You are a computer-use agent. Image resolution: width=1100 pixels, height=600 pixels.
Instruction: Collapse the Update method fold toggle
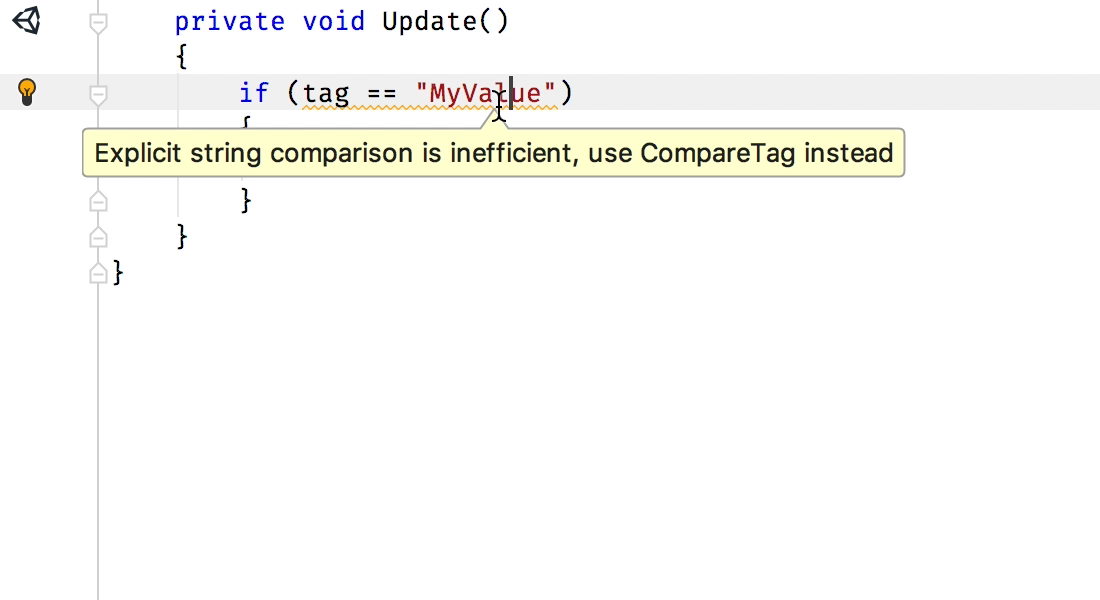click(98, 23)
